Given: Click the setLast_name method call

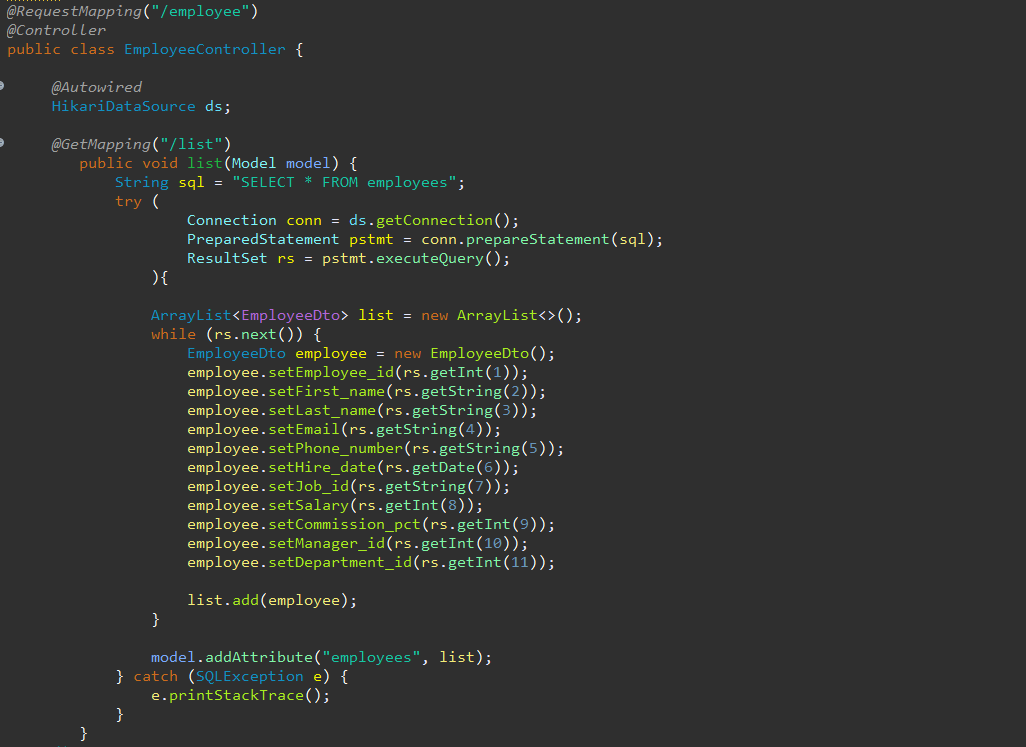Looking at the screenshot, I should pyautogui.click(x=322, y=410).
